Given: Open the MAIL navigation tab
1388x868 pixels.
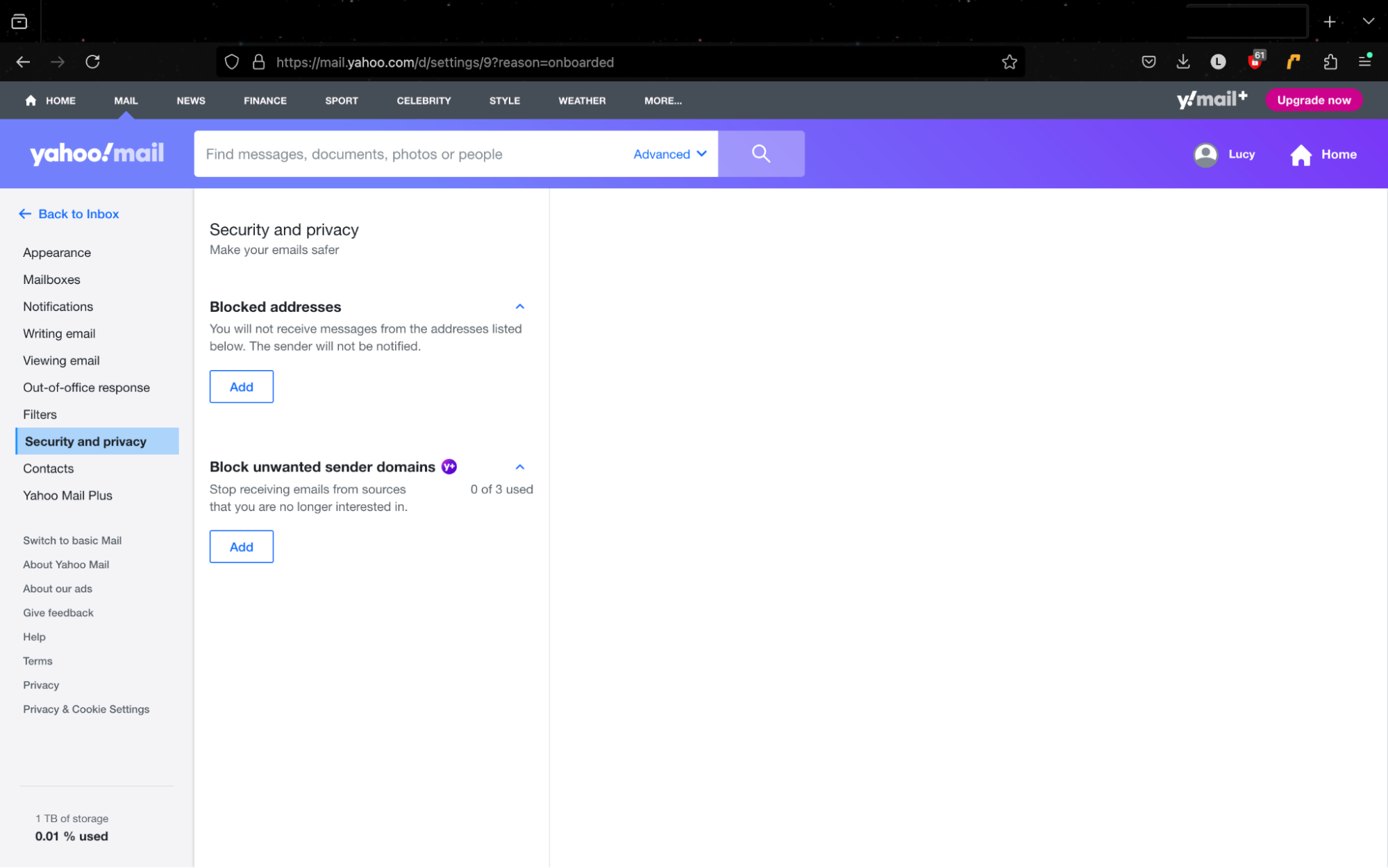Looking at the screenshot, I should [x=126, y=101].
